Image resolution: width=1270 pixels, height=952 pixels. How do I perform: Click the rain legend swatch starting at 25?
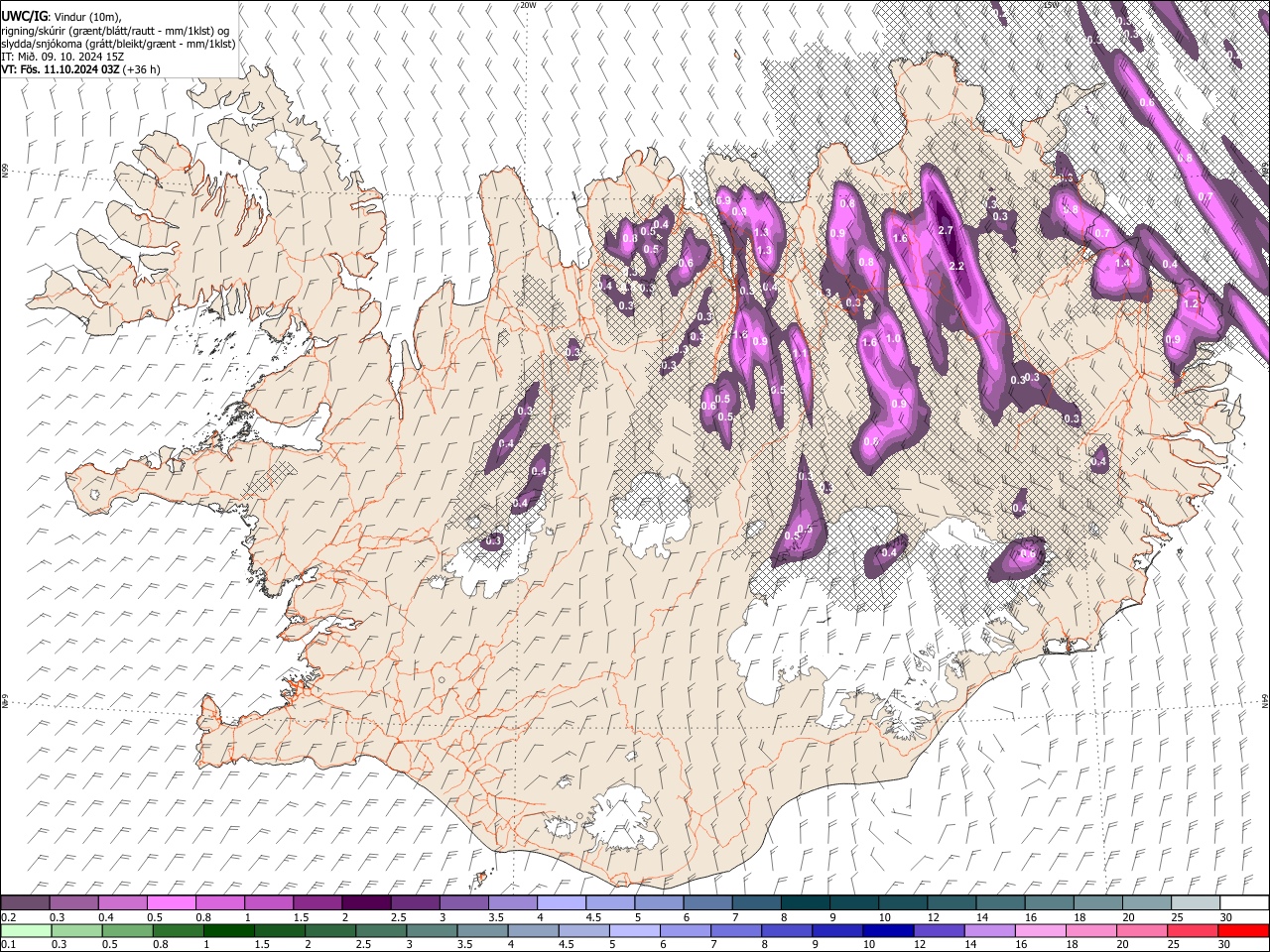(1193, 930)
